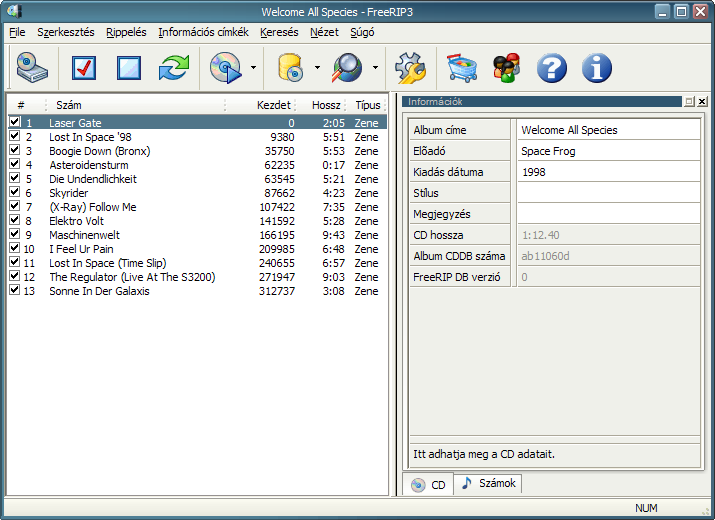Viewport: 715px width, 520px height.
Task: Click the blue info about icon
Action: [597, 68]
